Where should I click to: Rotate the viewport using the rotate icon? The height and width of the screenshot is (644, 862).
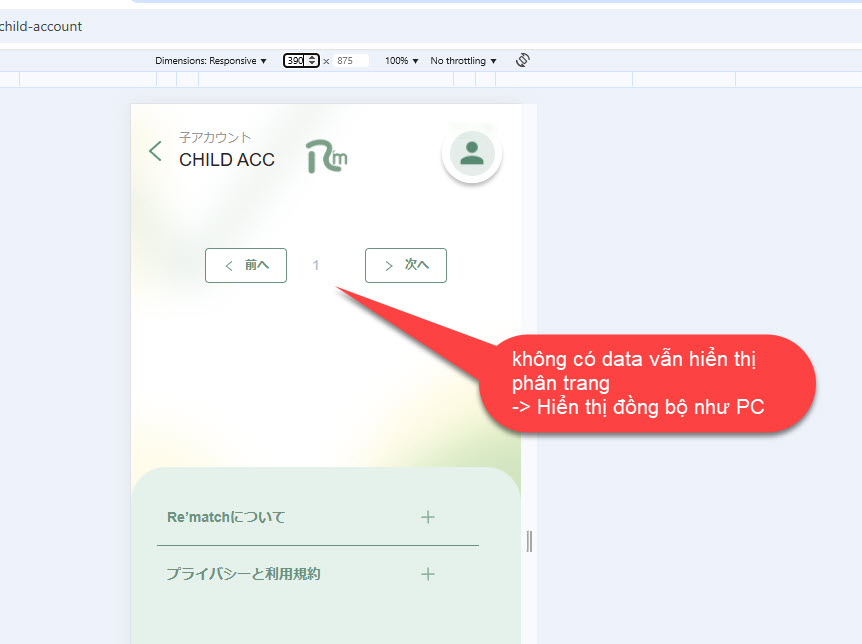pos(522,60)
